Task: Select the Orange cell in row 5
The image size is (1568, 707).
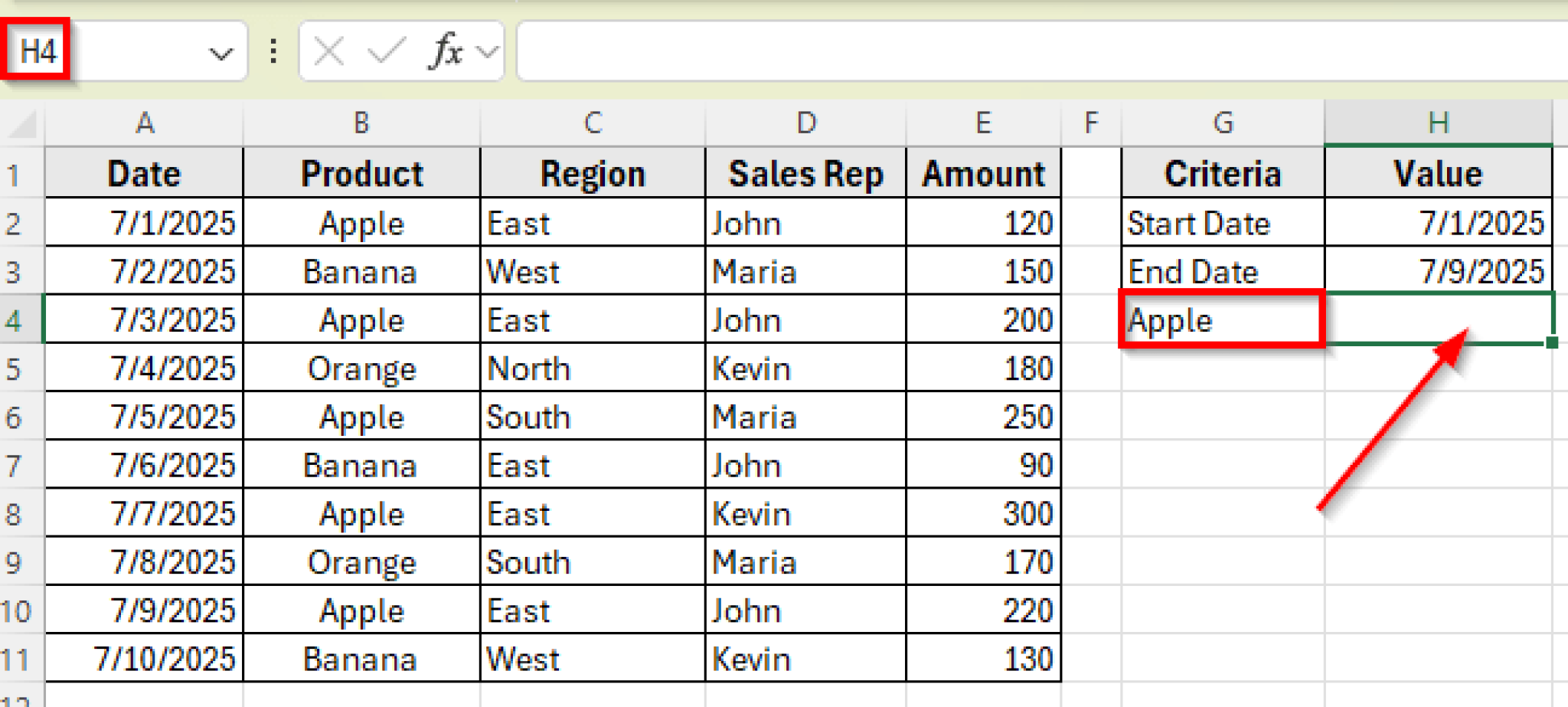Action: (361, 368)
